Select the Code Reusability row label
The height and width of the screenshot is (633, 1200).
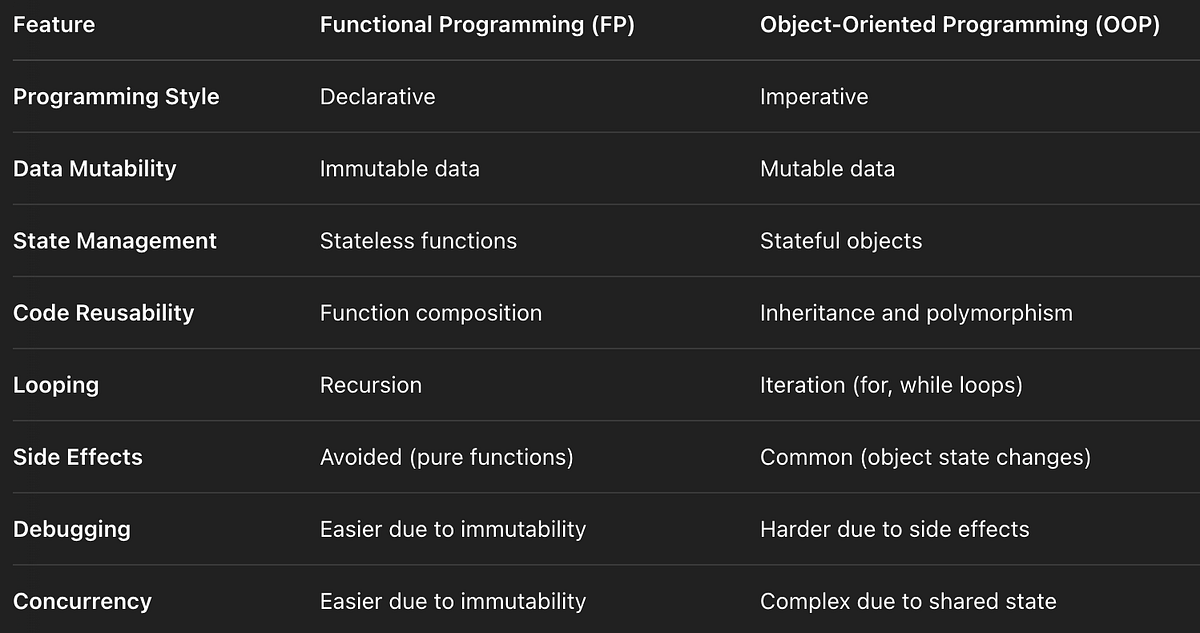[x=103, y=313]
